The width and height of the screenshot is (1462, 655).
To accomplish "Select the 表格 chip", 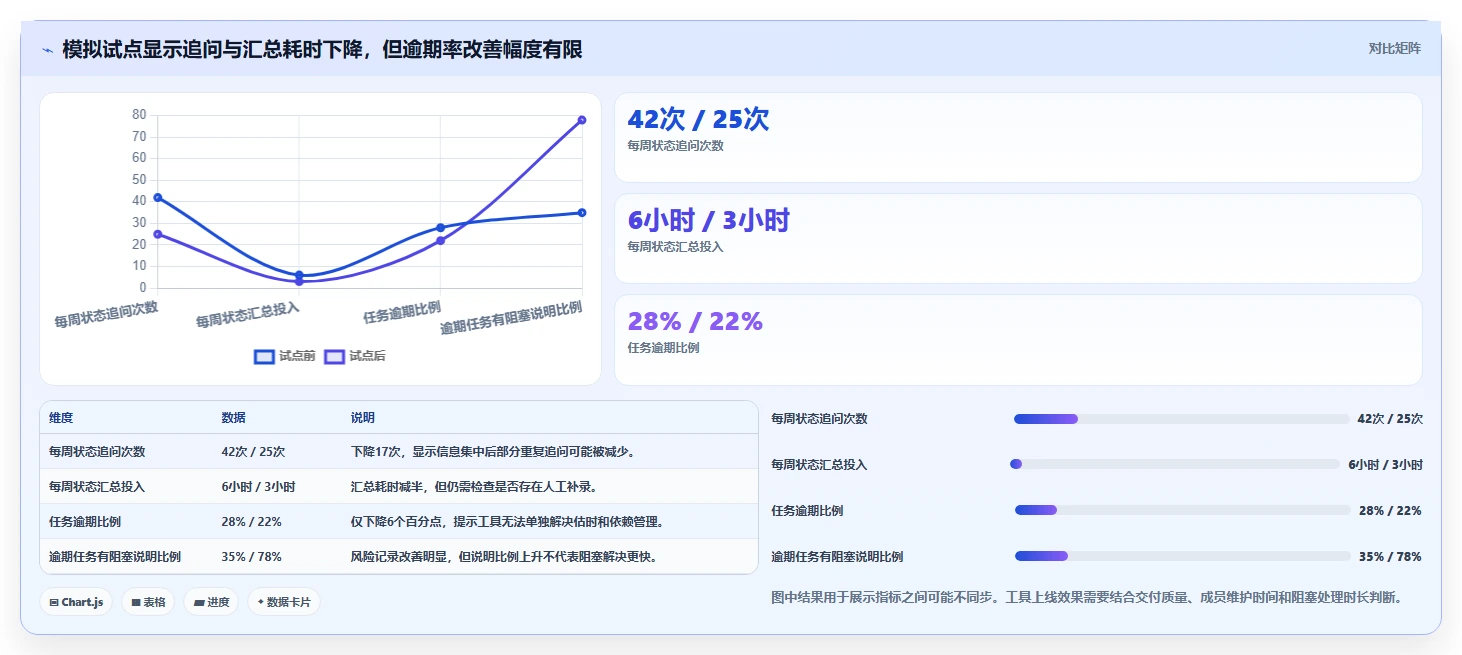I will pos(148,602).
